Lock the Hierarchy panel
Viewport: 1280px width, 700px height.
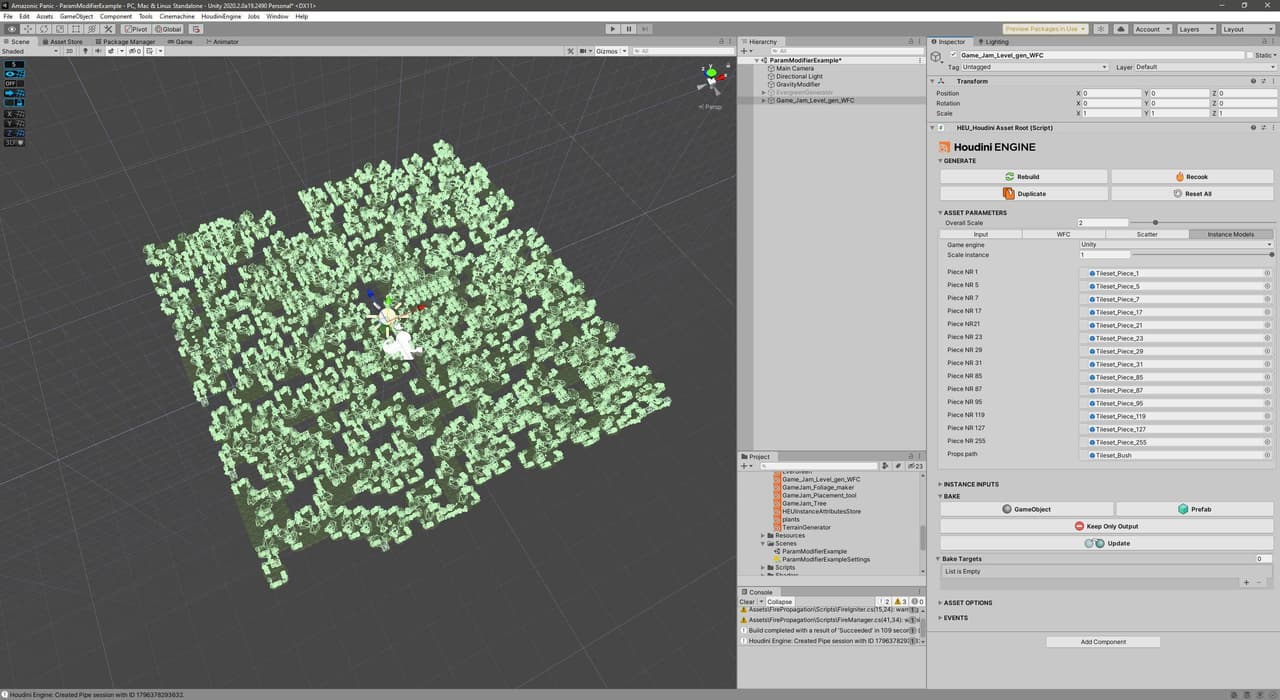[x=911, y=42]
